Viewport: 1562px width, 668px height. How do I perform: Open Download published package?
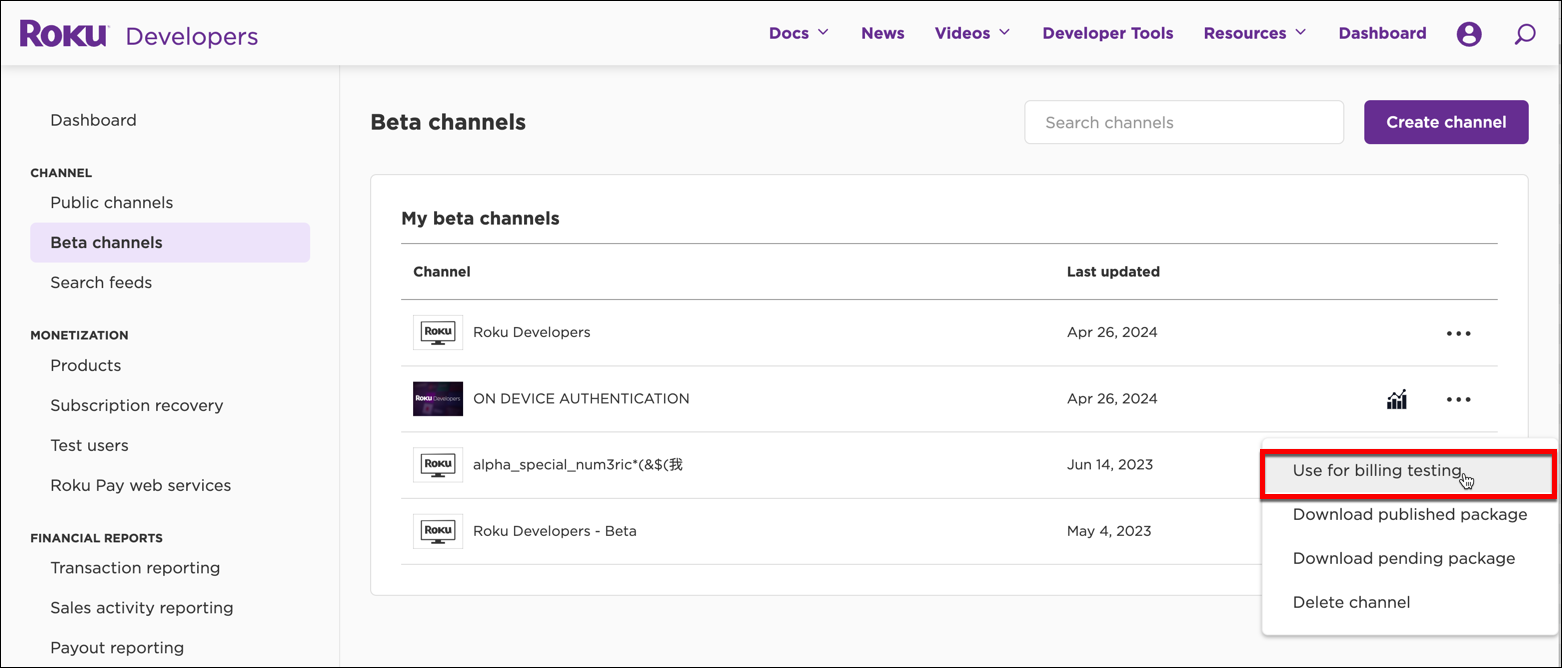pyautogui.click(x=1409, y=514)
